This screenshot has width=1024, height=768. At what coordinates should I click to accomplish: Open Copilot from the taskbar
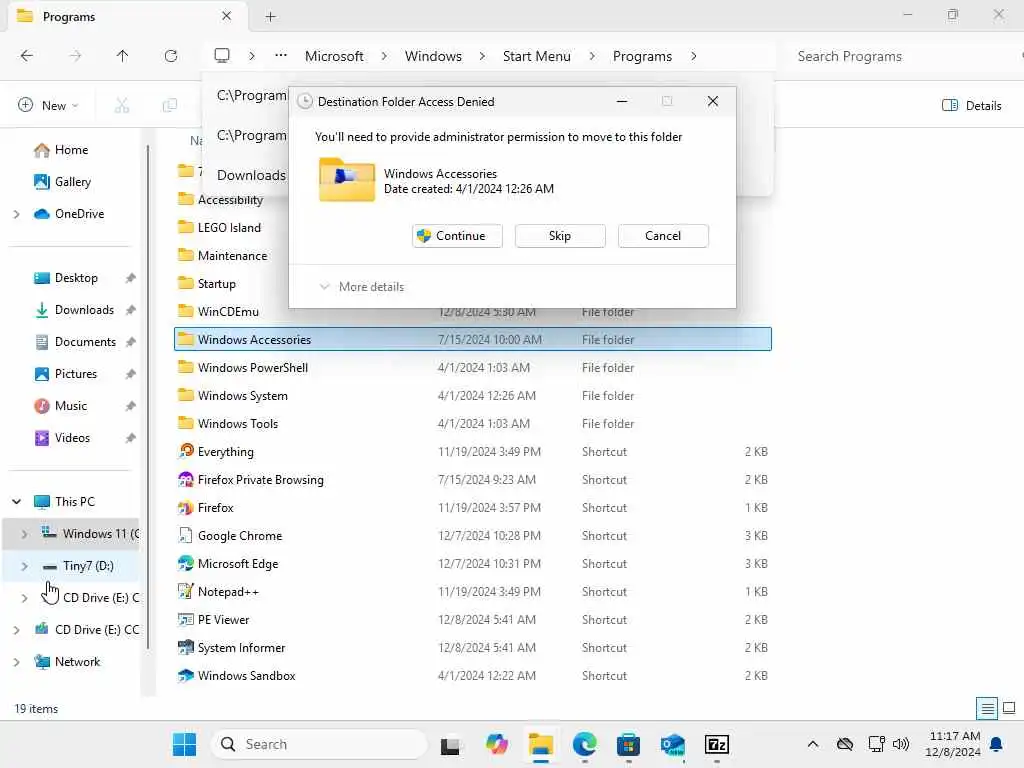click(x=496, y=744)
